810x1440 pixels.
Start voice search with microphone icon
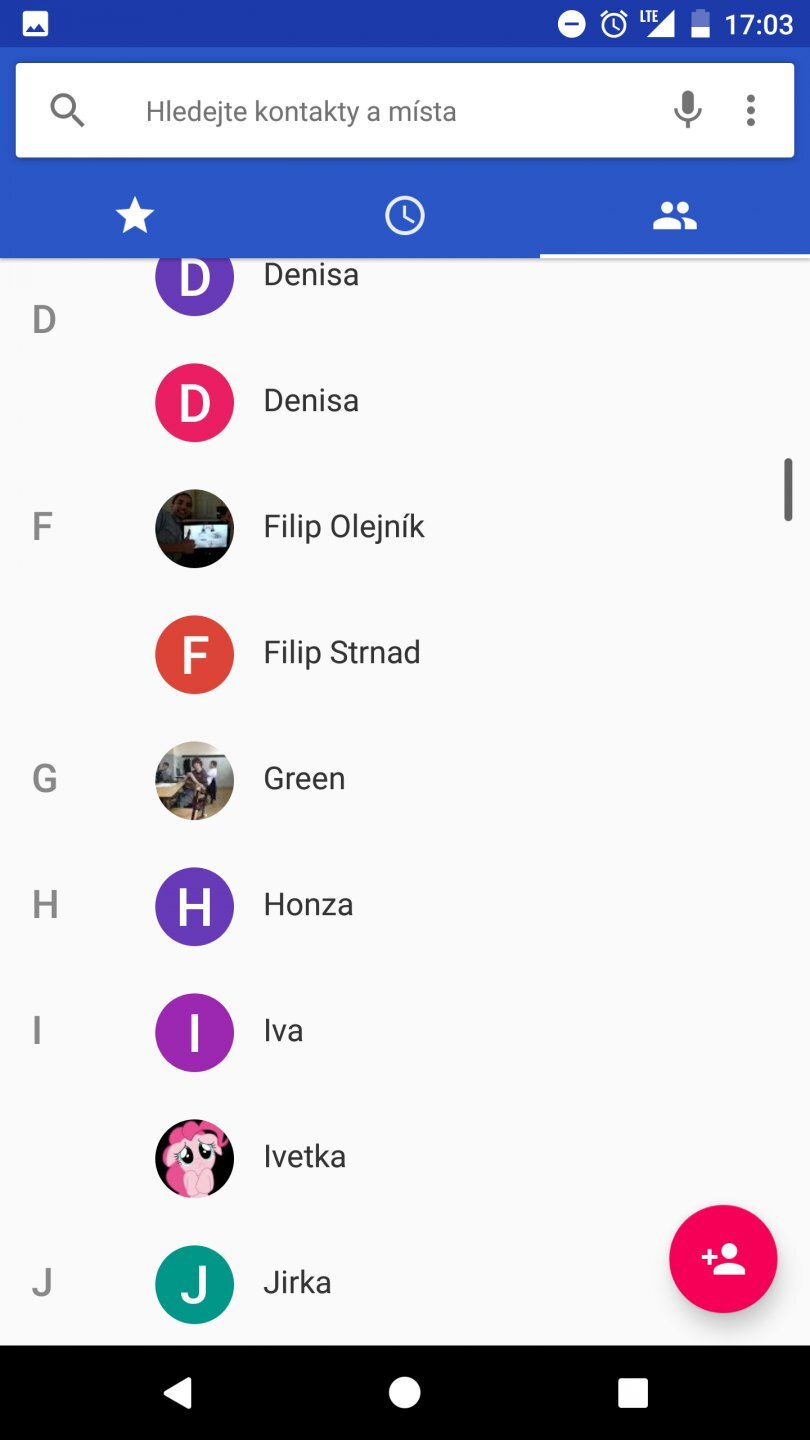pyautogui.click(x=687, y=110)
